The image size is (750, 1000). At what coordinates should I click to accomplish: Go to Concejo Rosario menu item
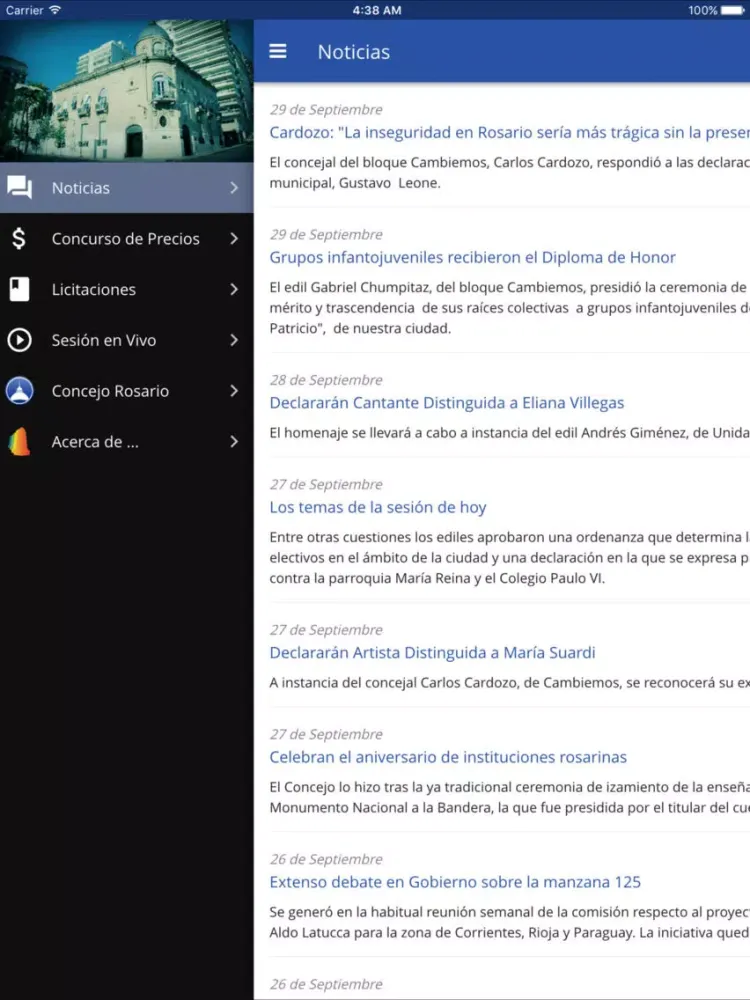pyautogui.click(x=126, y=391)
